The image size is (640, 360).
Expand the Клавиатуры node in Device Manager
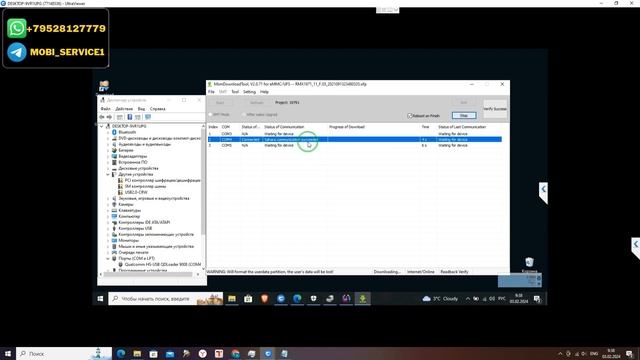[x=108, y=210]
